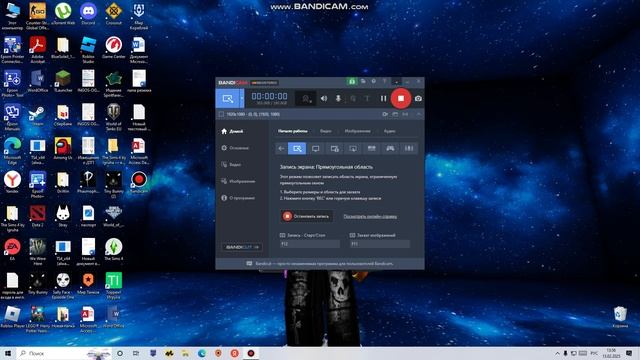The image size is (640, 360).
Task: Select the fifth screen mode icon in the mode strip
Action: tap(353, 149)
